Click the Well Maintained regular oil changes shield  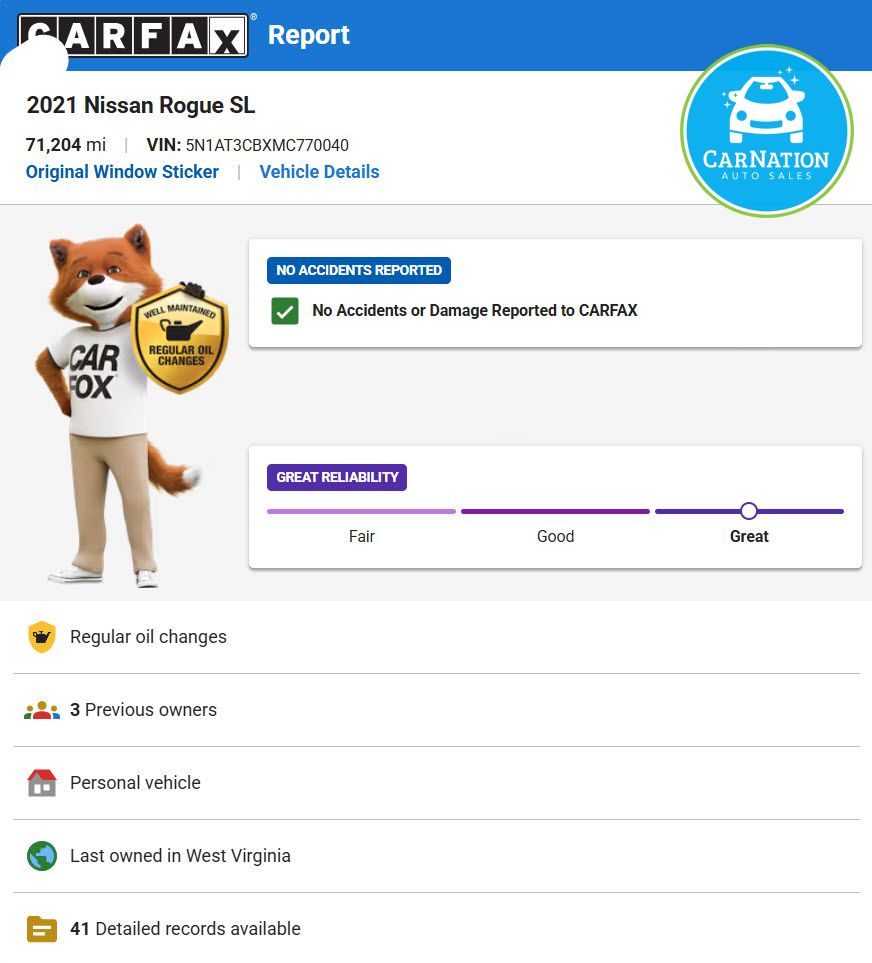click(x=181, y=338)
